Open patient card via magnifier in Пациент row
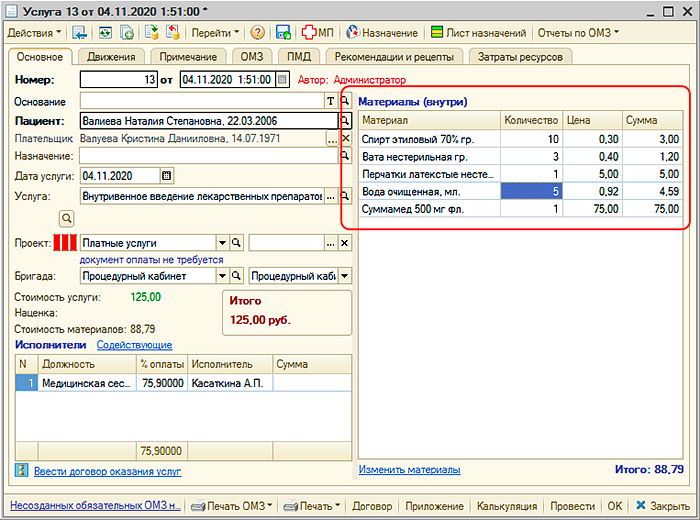The image size is (700, 520). coord(345,120)
